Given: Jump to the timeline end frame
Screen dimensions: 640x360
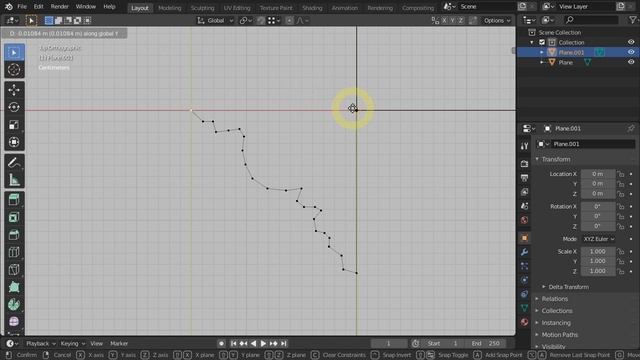Looking at the screenshot, I should point(284,344).
